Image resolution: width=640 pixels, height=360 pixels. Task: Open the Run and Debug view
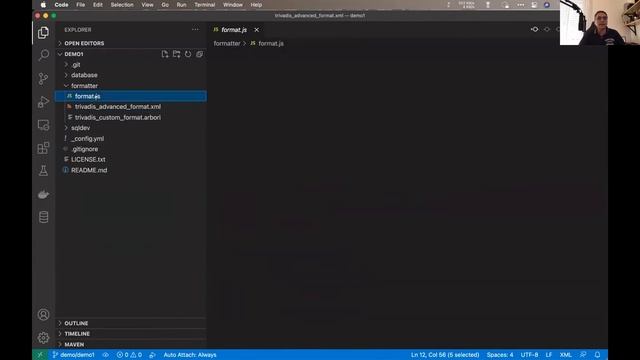[43, 102]
